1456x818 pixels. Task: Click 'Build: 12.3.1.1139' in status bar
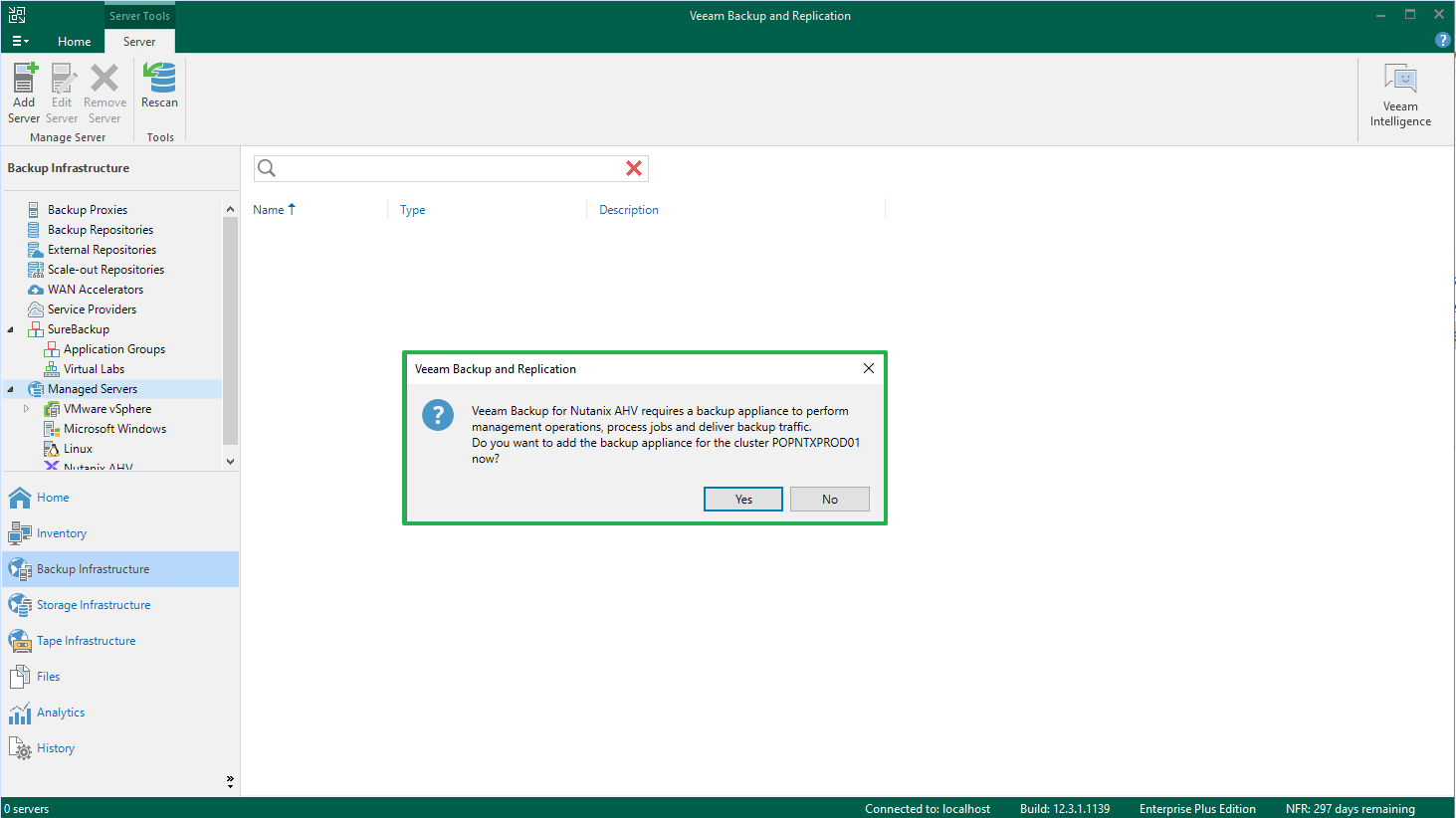click(x=1065, y=809)
